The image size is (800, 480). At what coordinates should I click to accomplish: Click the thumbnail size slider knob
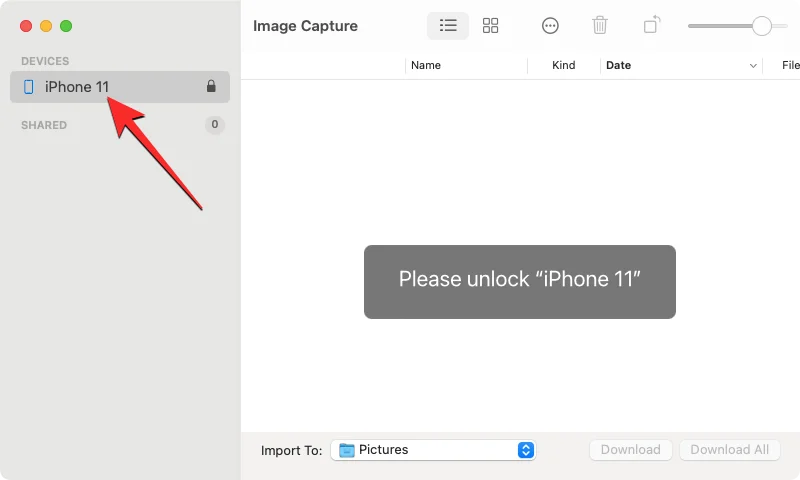pos(762,26)
